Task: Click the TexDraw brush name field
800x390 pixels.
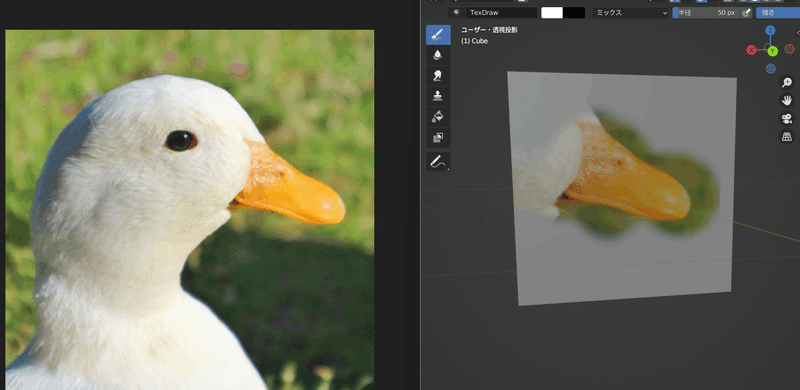Action: point(501,13)
